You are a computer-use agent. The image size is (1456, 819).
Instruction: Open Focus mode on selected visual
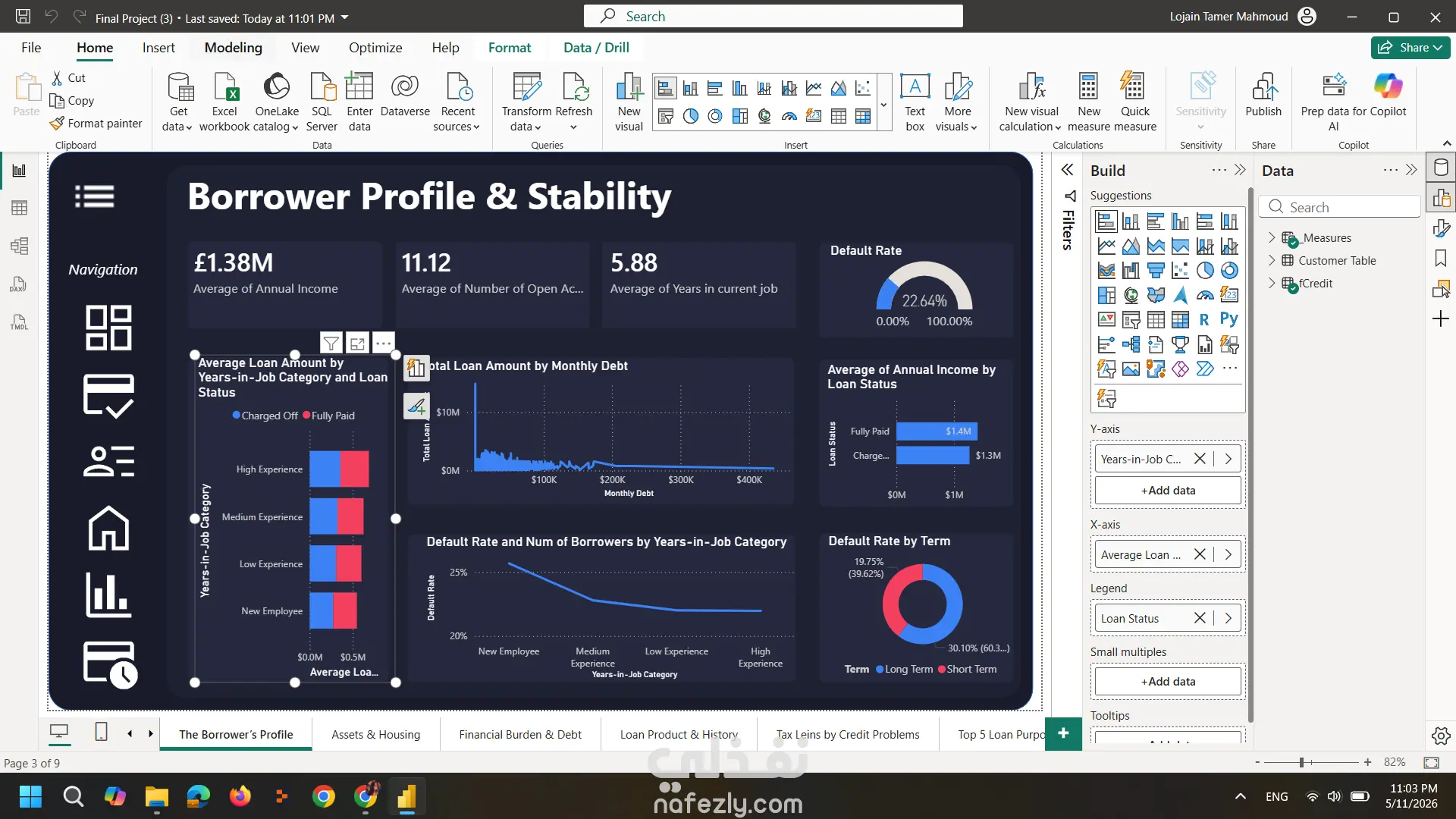(x=357, y=344)
